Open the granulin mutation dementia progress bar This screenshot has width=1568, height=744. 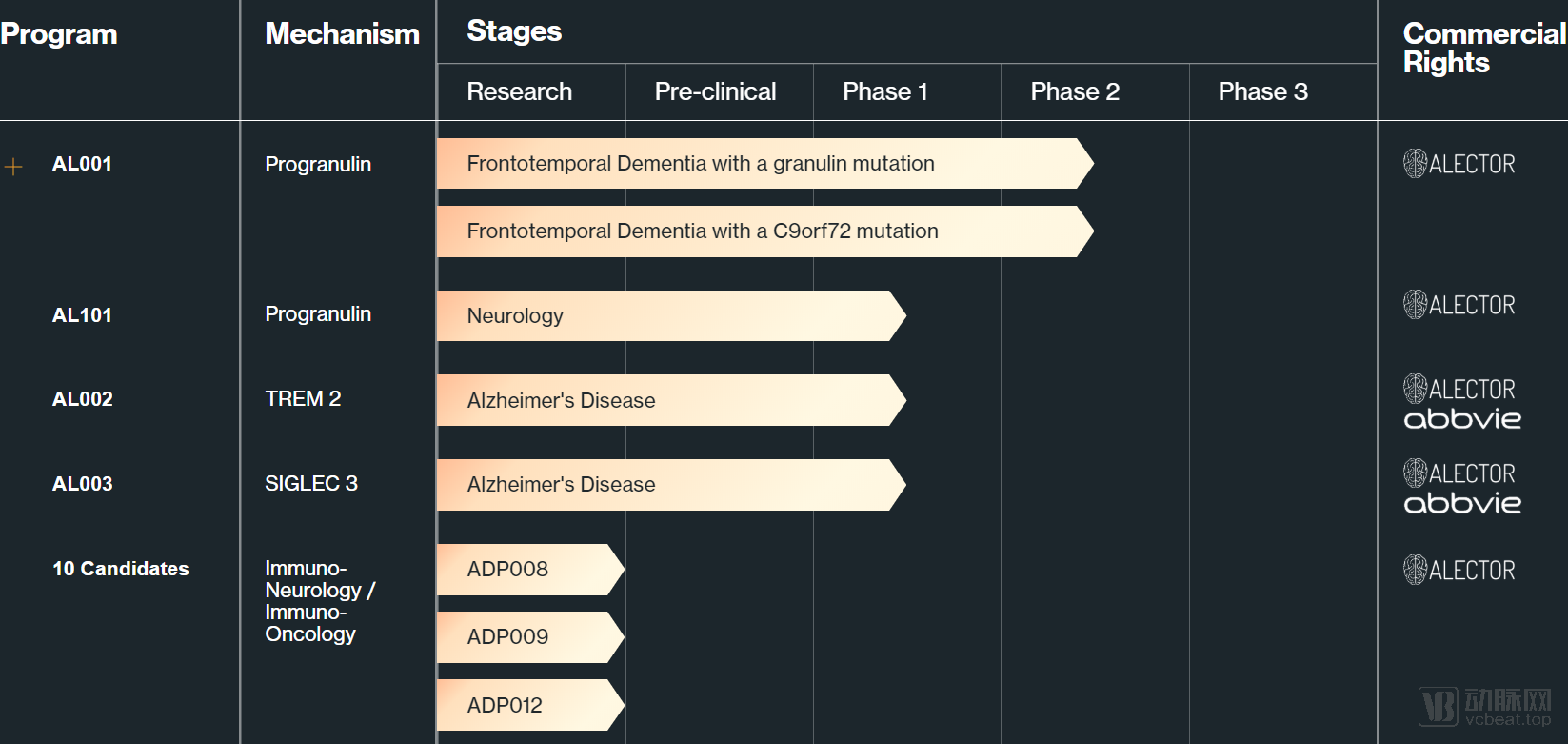point(765,164)
